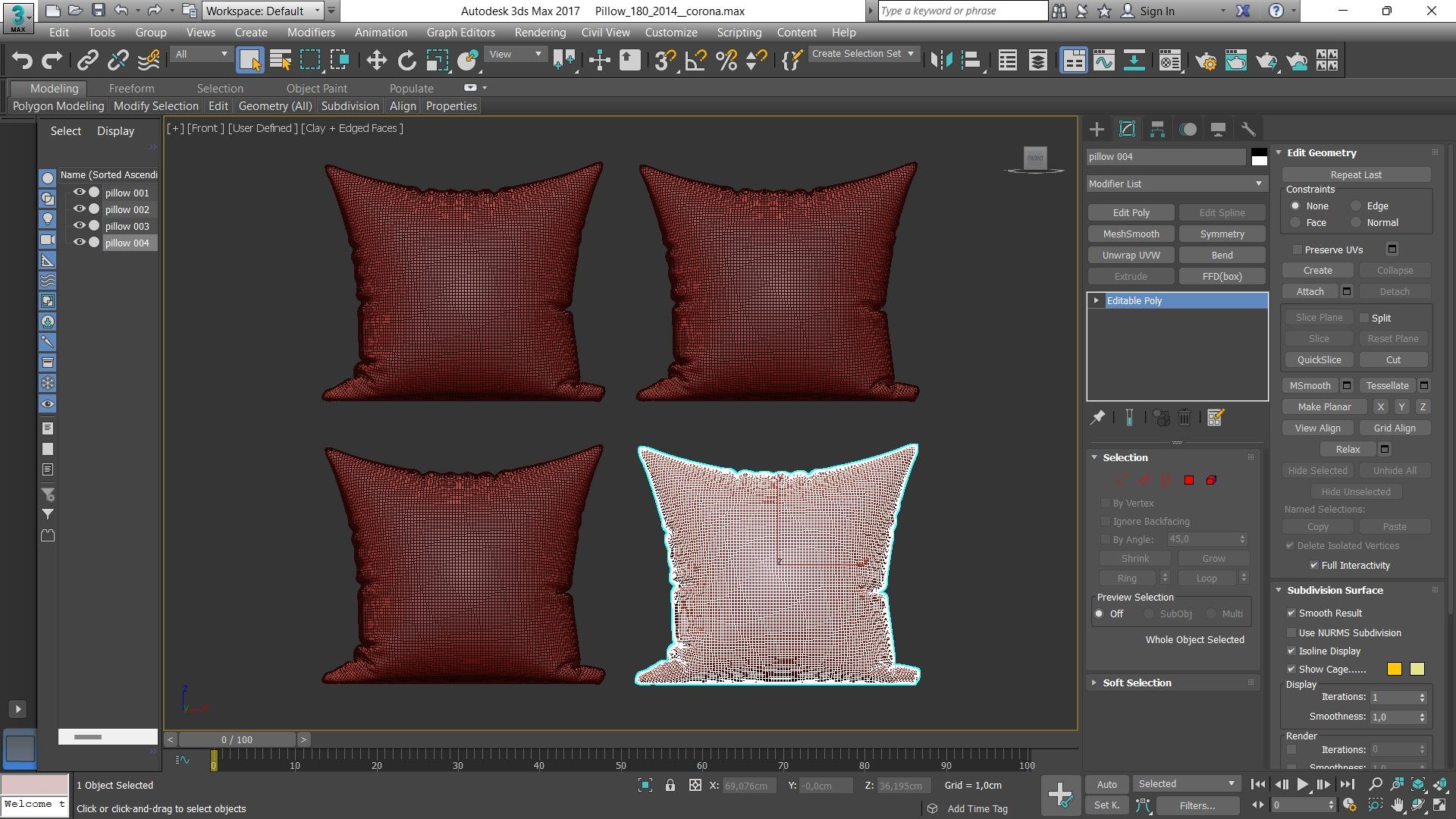The height and width of the screenshot is (819, 1456).
Task: Open the Rendering menu
Action: pyautogui.click(x=540, y=33)
